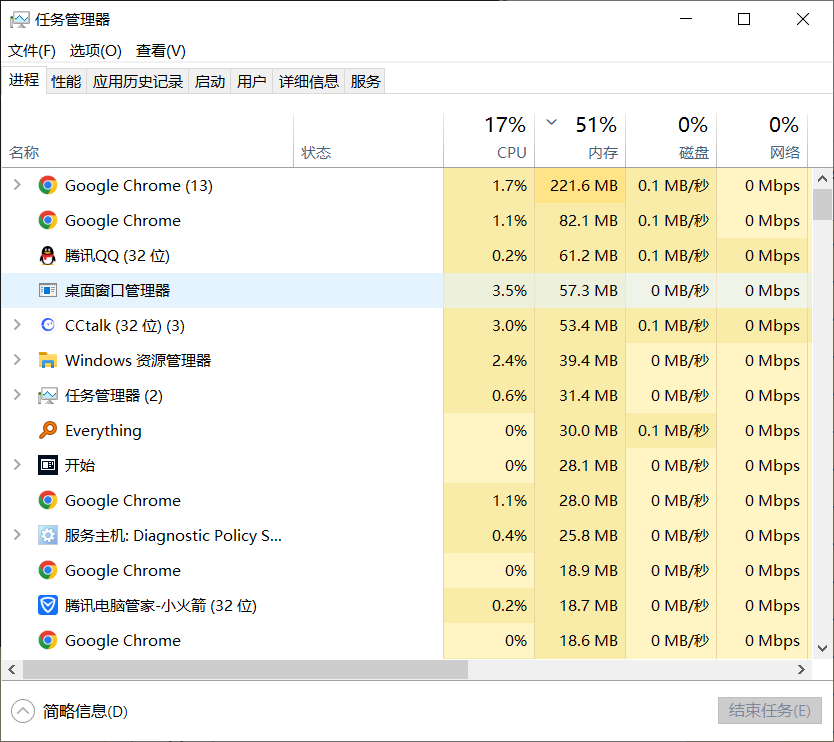Switch to the 应用历史记录 tab
The height and width of the screenshot is (742, 834).
pos(138,81)
